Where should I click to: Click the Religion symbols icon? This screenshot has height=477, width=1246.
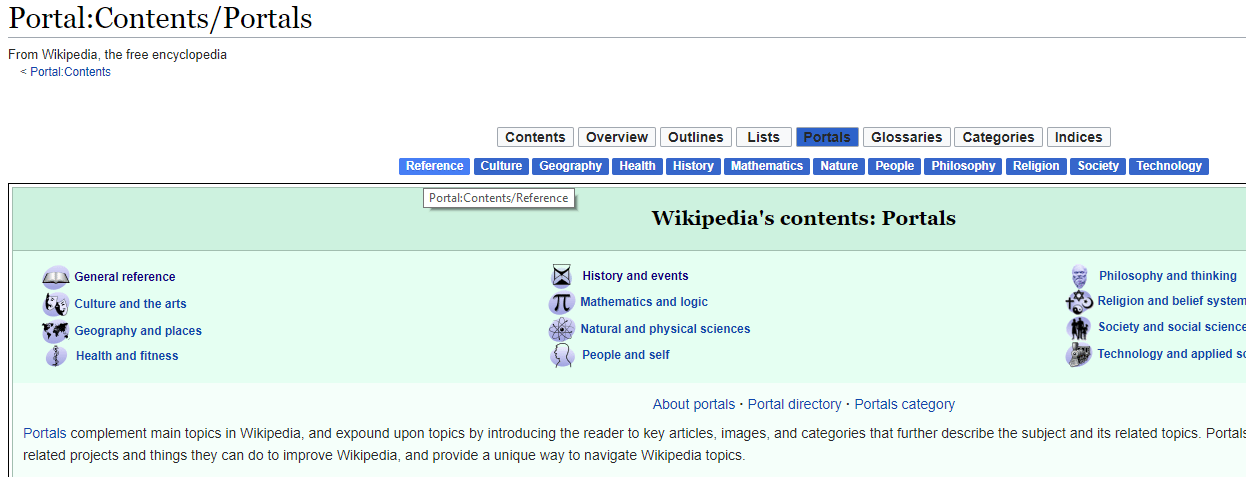click(x=1079, y=301)
